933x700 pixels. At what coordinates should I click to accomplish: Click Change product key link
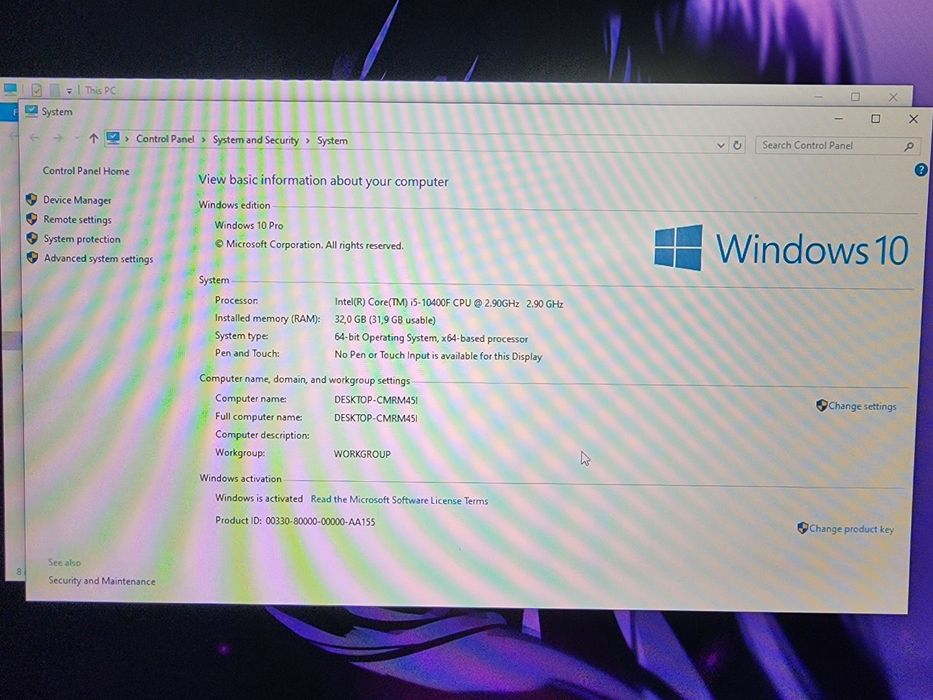[x=851, y=529]
